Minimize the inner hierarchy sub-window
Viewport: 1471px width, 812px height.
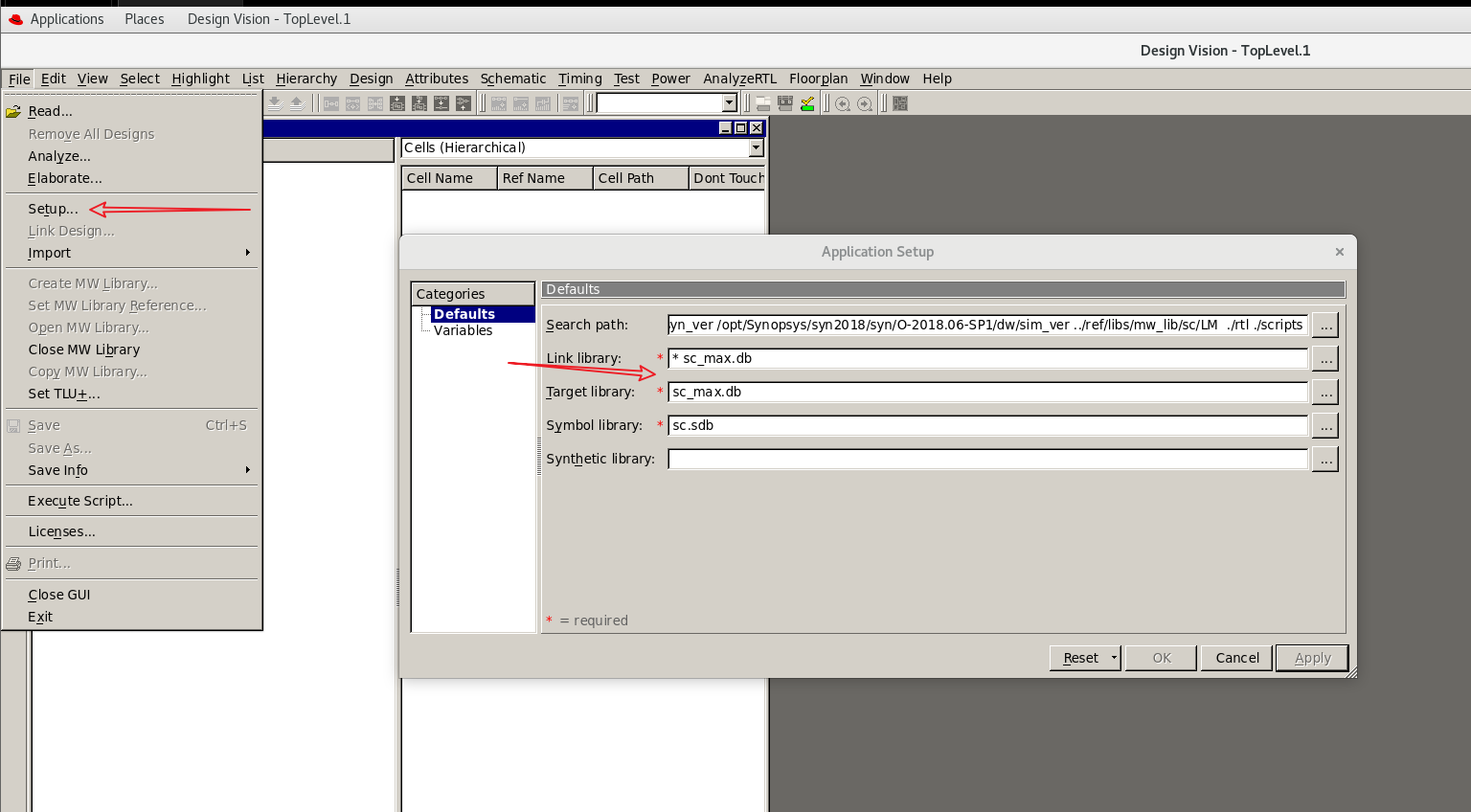click(725, 127)
